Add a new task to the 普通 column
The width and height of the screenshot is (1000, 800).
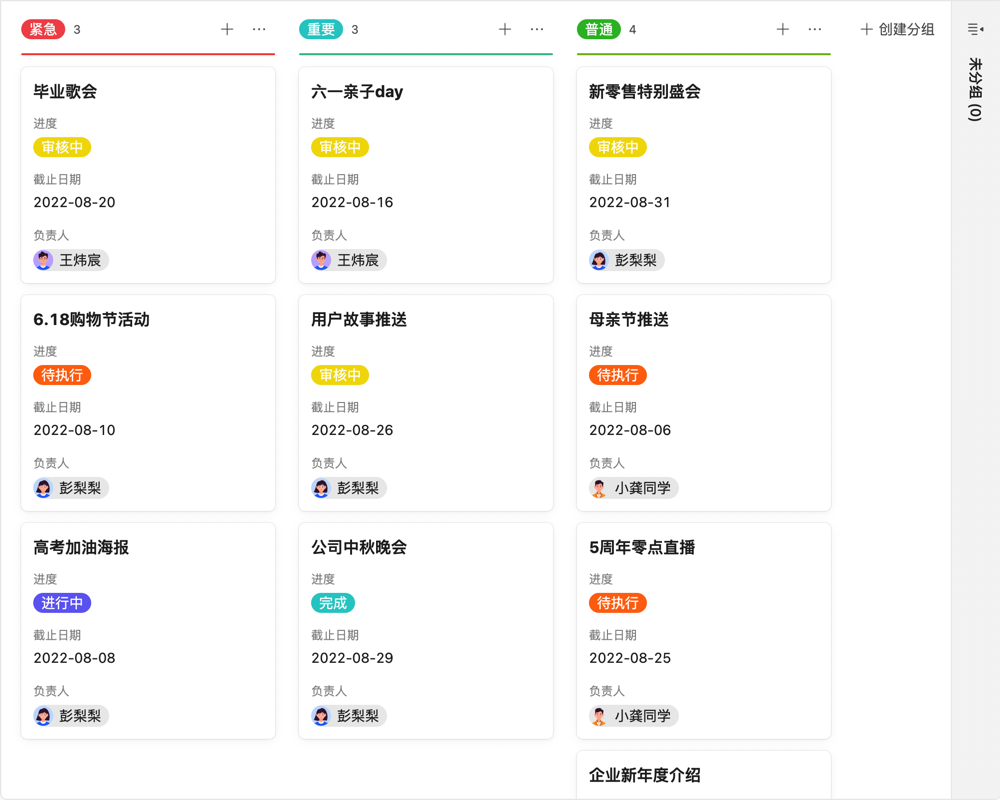click(783, 29)
